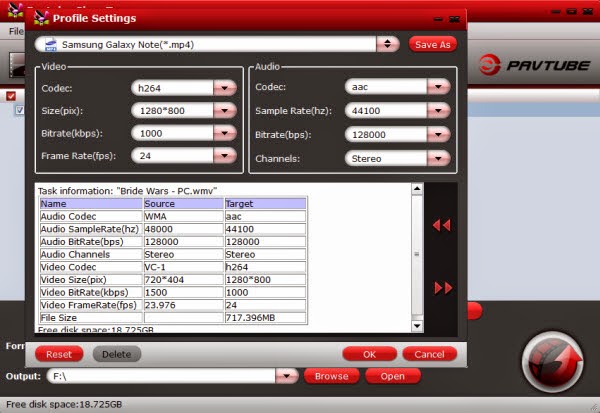Expand the Audio Codec dropdown
The height and width of the screenshot is (413, 600).
click(x=438, y=87)
